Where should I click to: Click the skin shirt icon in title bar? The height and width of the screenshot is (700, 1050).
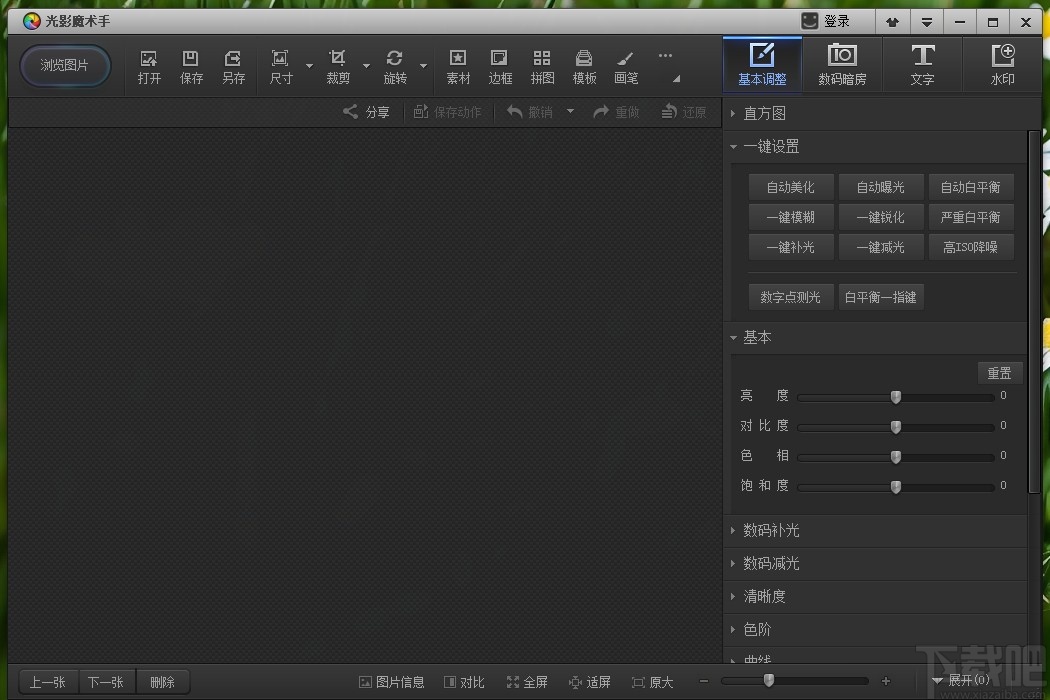[x=893, y=22]
